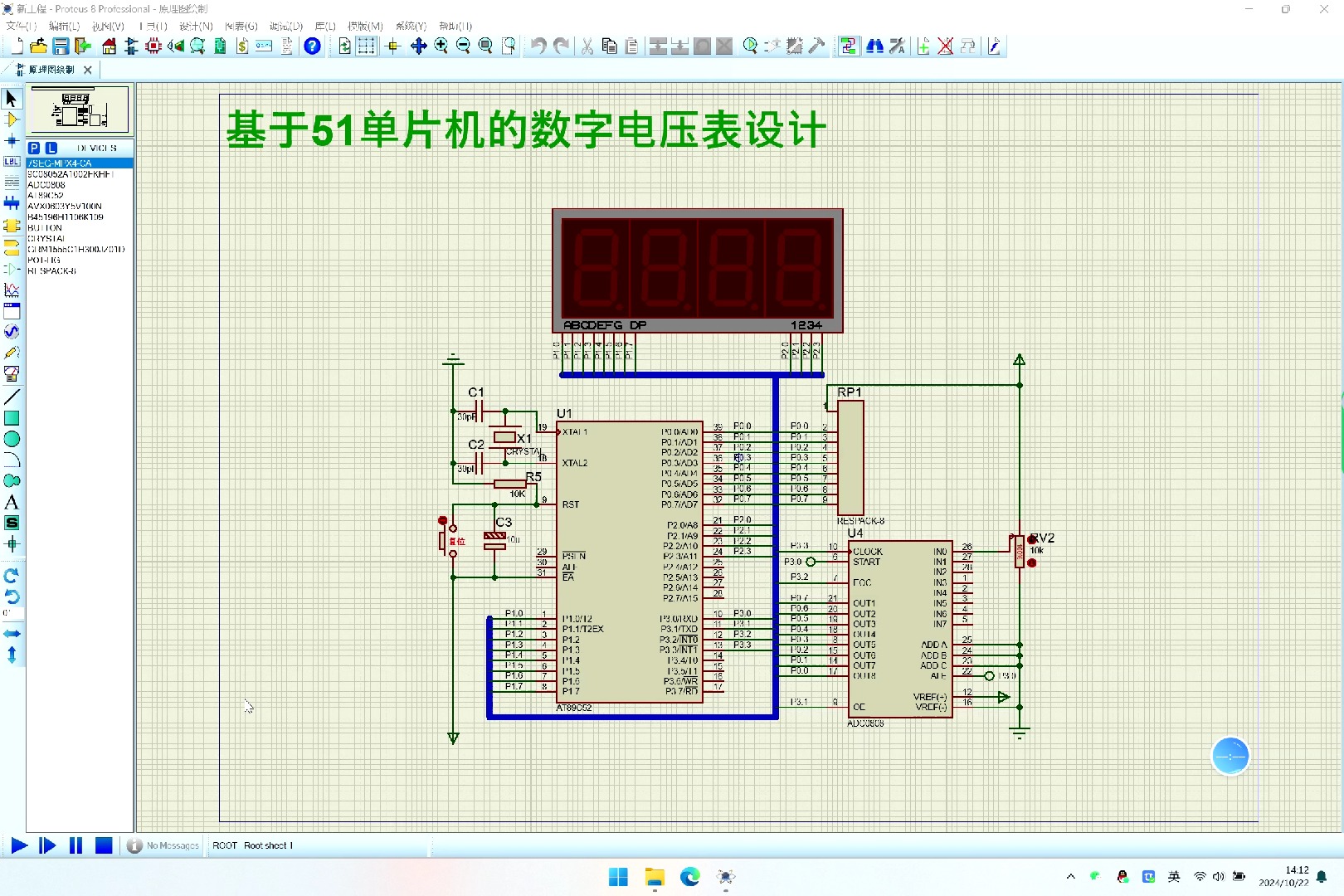Viewport: 1344px width, 896px height.
Task: Click the Save design toolbar icon
Action: (60, 46)
